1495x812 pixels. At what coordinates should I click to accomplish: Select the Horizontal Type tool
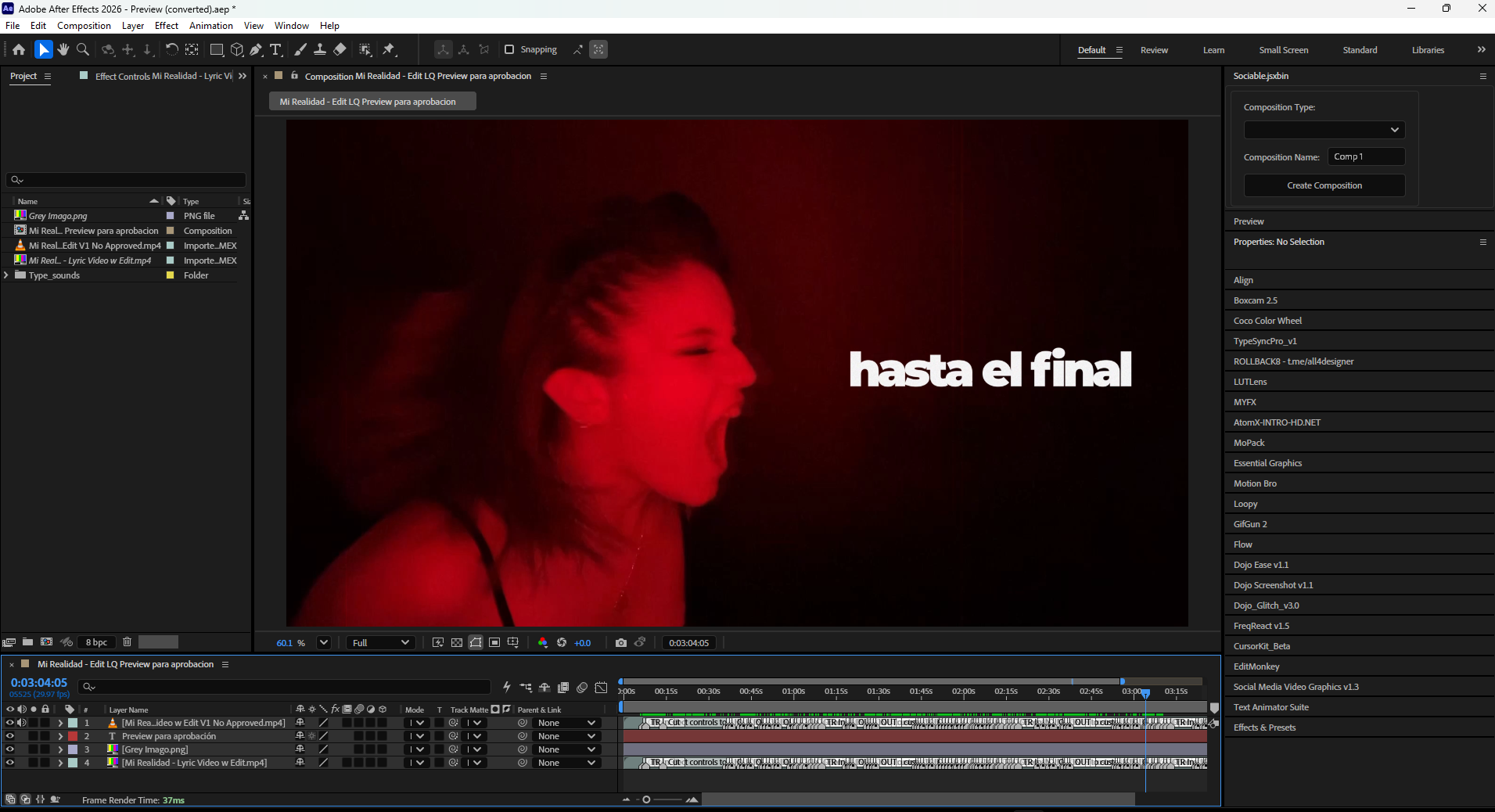pos(275,49)
